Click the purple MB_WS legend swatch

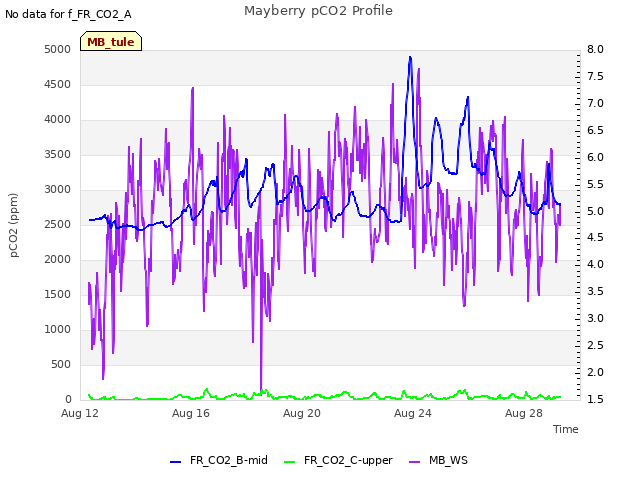415,462
